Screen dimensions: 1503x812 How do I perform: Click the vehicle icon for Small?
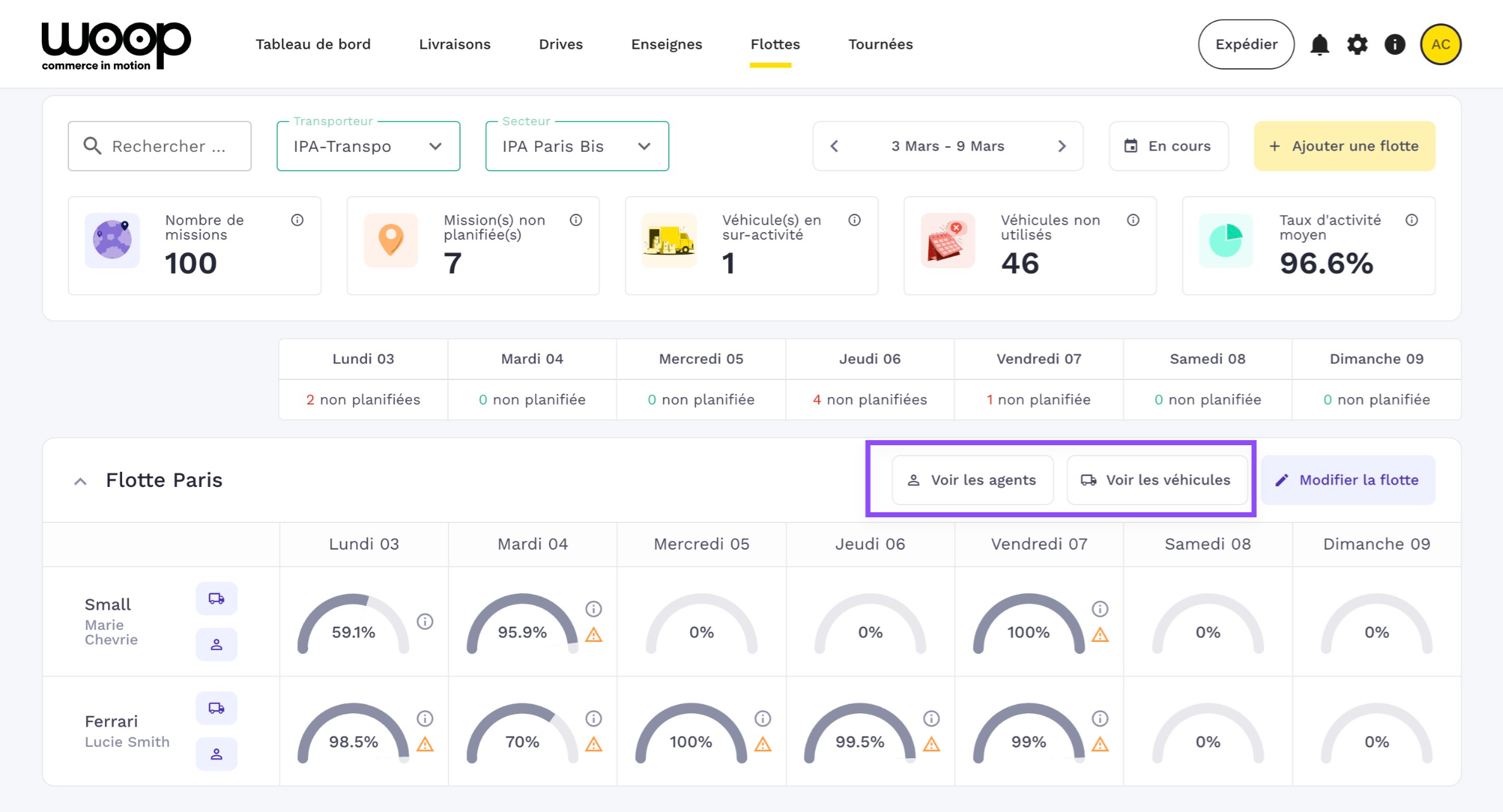216,598
